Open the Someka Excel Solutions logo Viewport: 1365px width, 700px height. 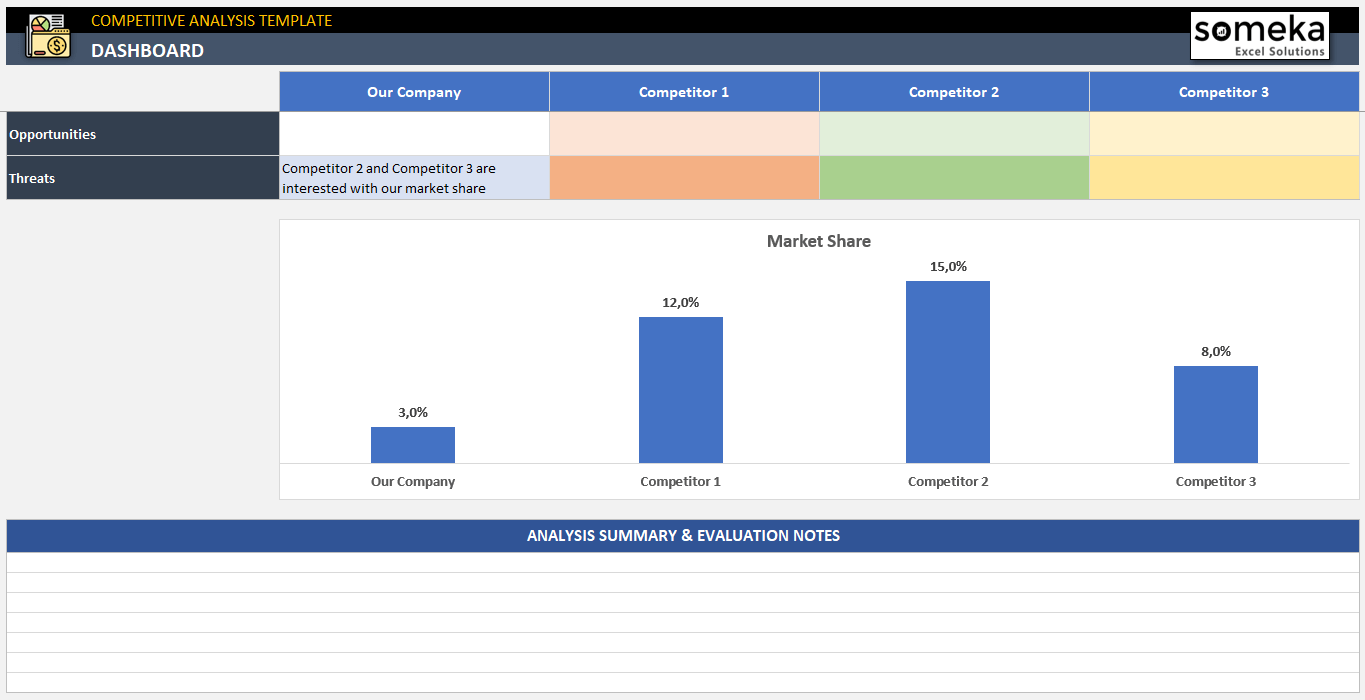1259,34
